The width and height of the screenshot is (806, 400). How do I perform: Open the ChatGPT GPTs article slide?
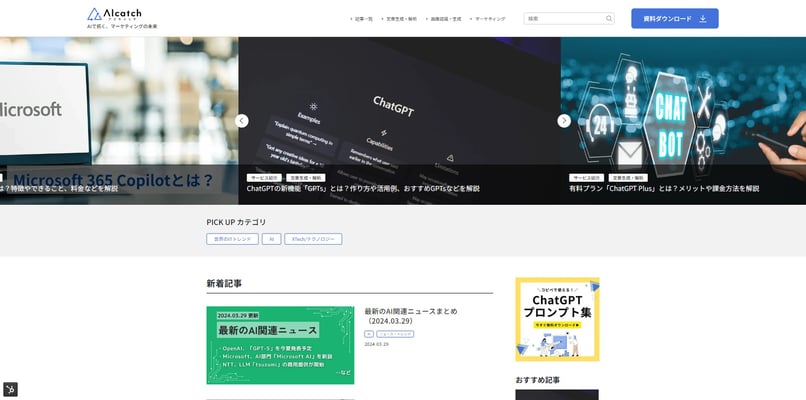[399, 121]
